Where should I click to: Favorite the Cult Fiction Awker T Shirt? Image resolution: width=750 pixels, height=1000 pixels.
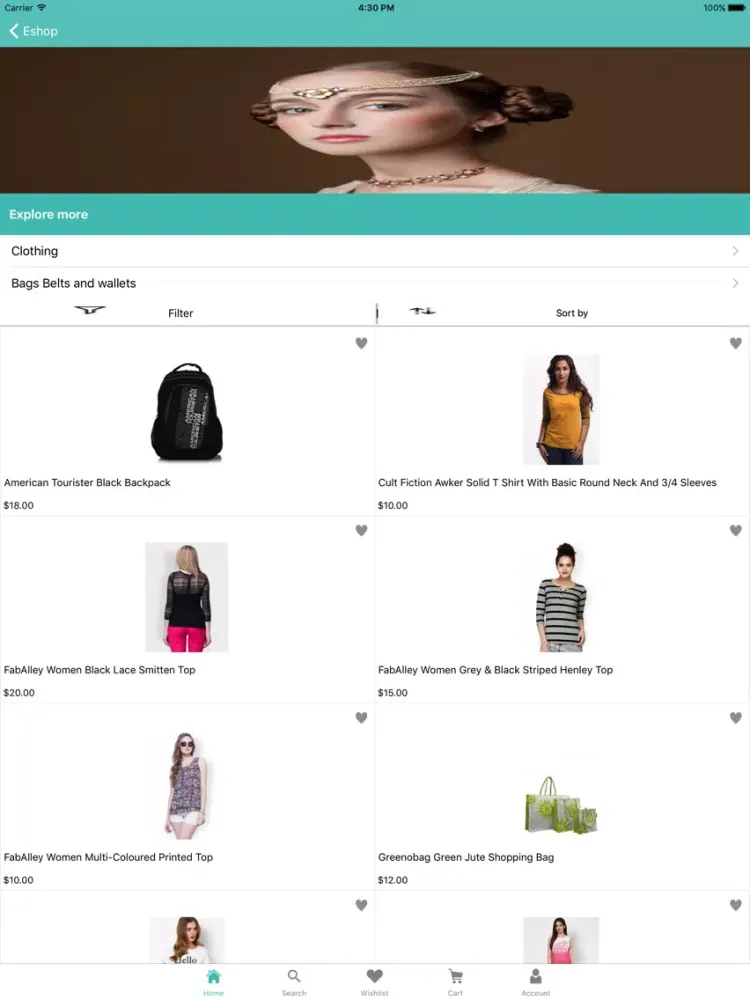(x=735, y=343)
